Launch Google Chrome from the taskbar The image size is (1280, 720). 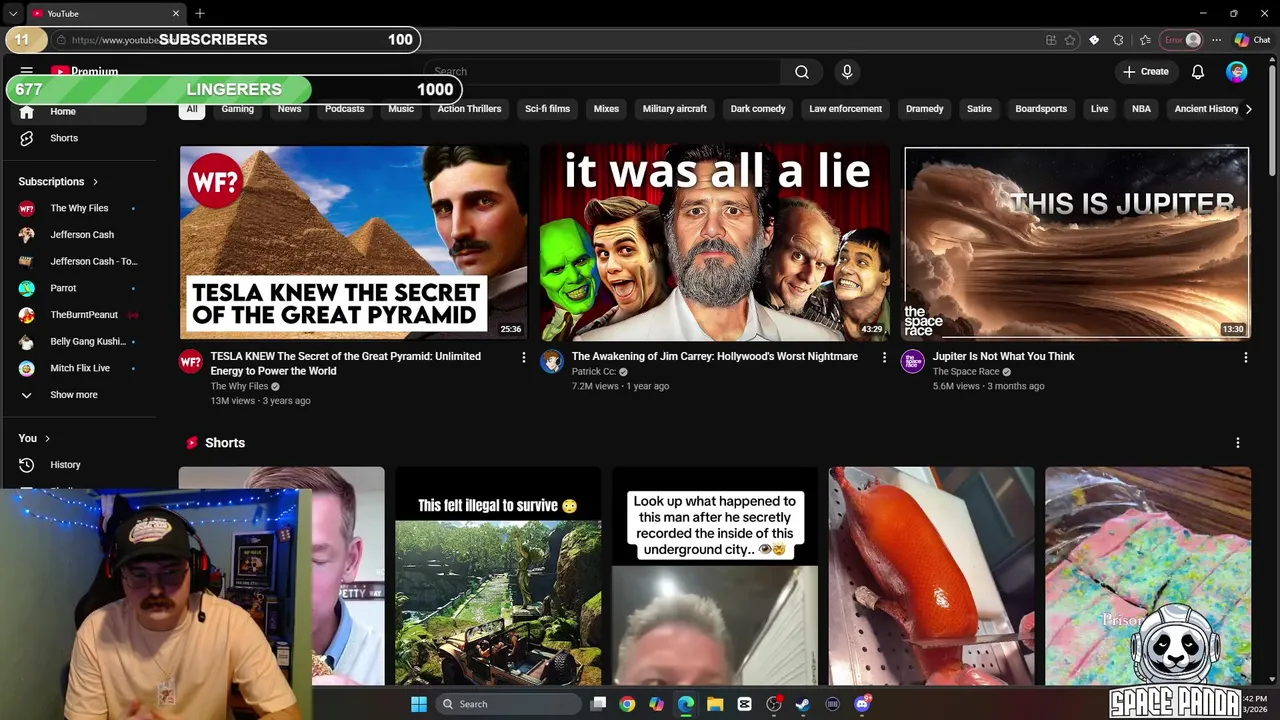627,704
